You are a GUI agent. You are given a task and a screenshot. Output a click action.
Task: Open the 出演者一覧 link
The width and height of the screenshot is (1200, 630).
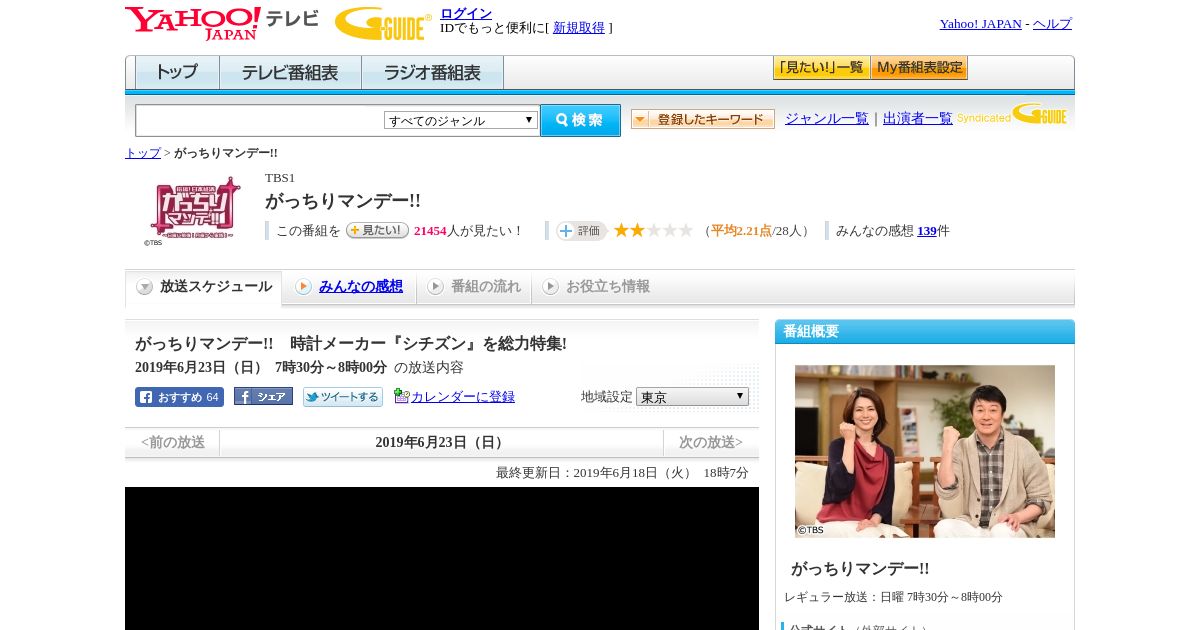[918, 118]
